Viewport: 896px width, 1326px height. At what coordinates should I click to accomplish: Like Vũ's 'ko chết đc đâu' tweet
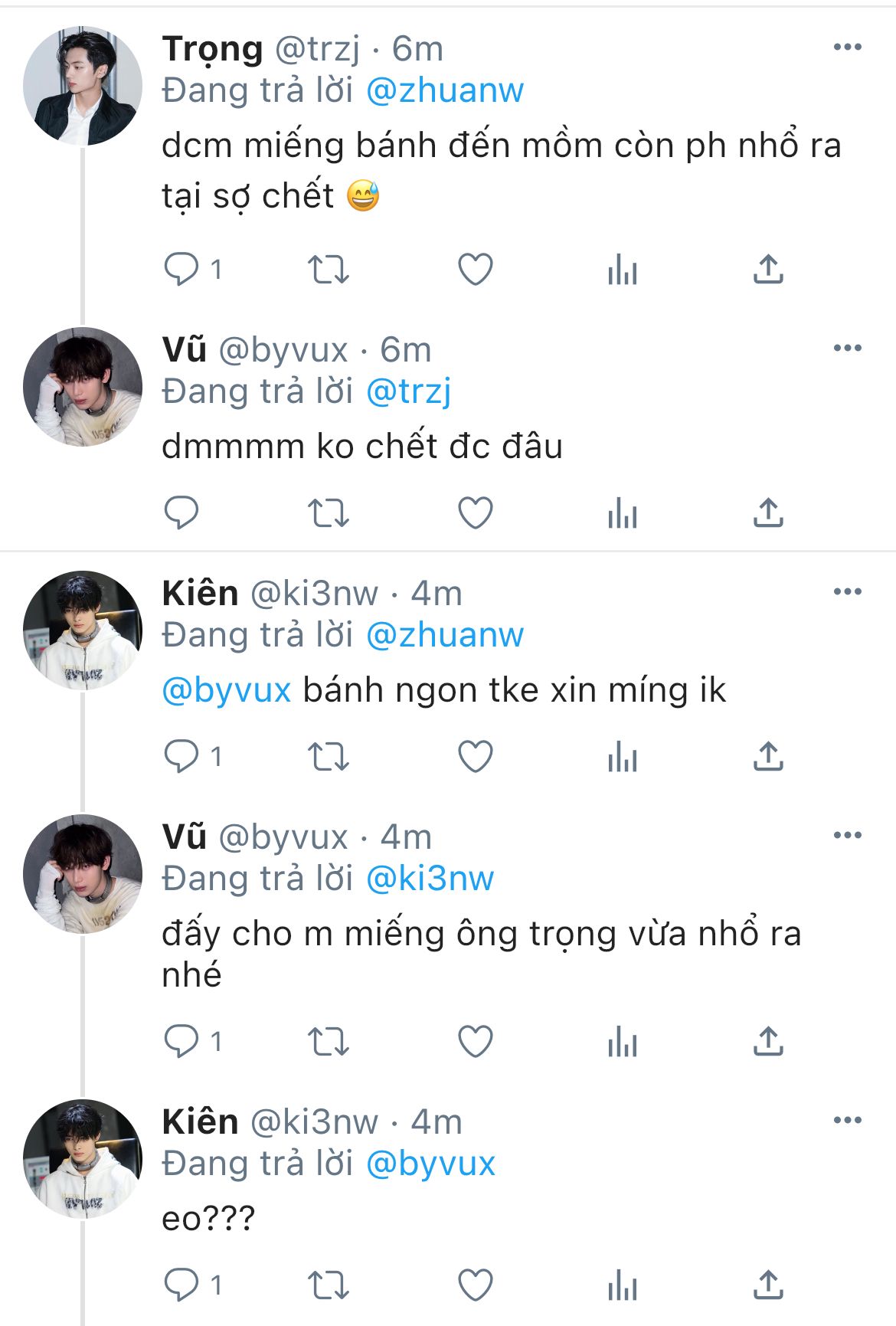pos(475,512)
